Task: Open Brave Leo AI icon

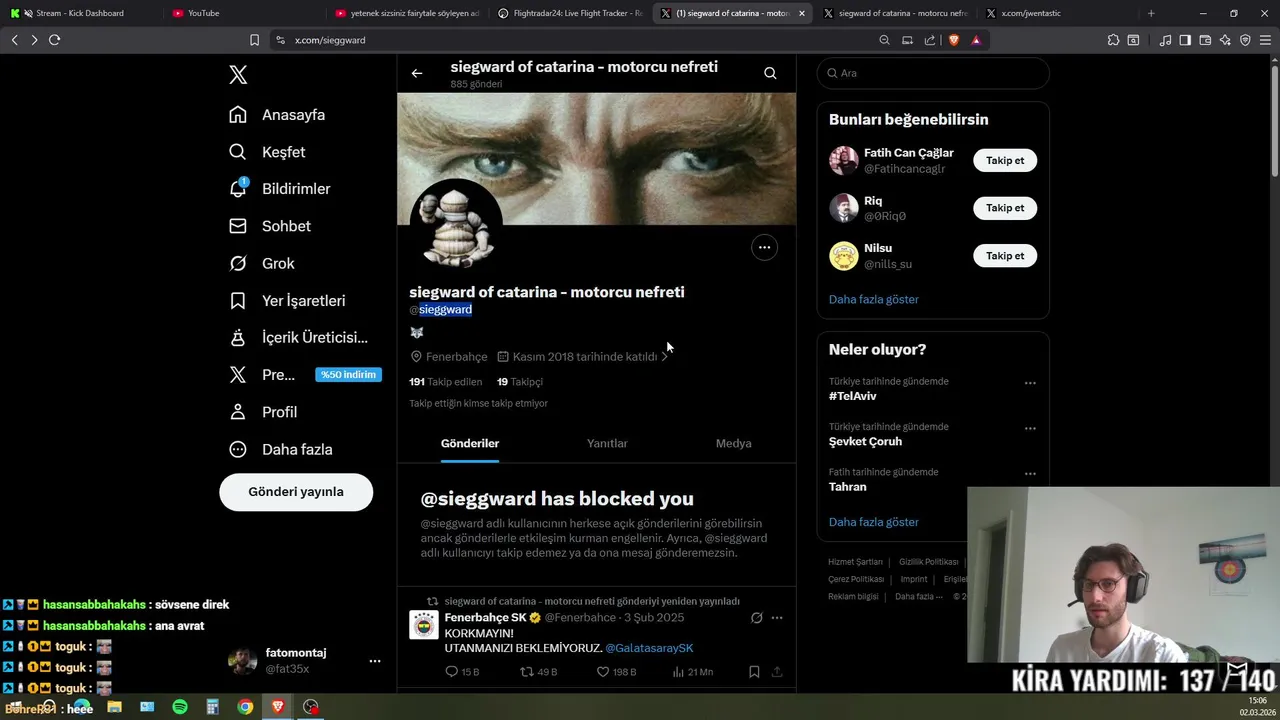Action: click(x=1225, y=40)
